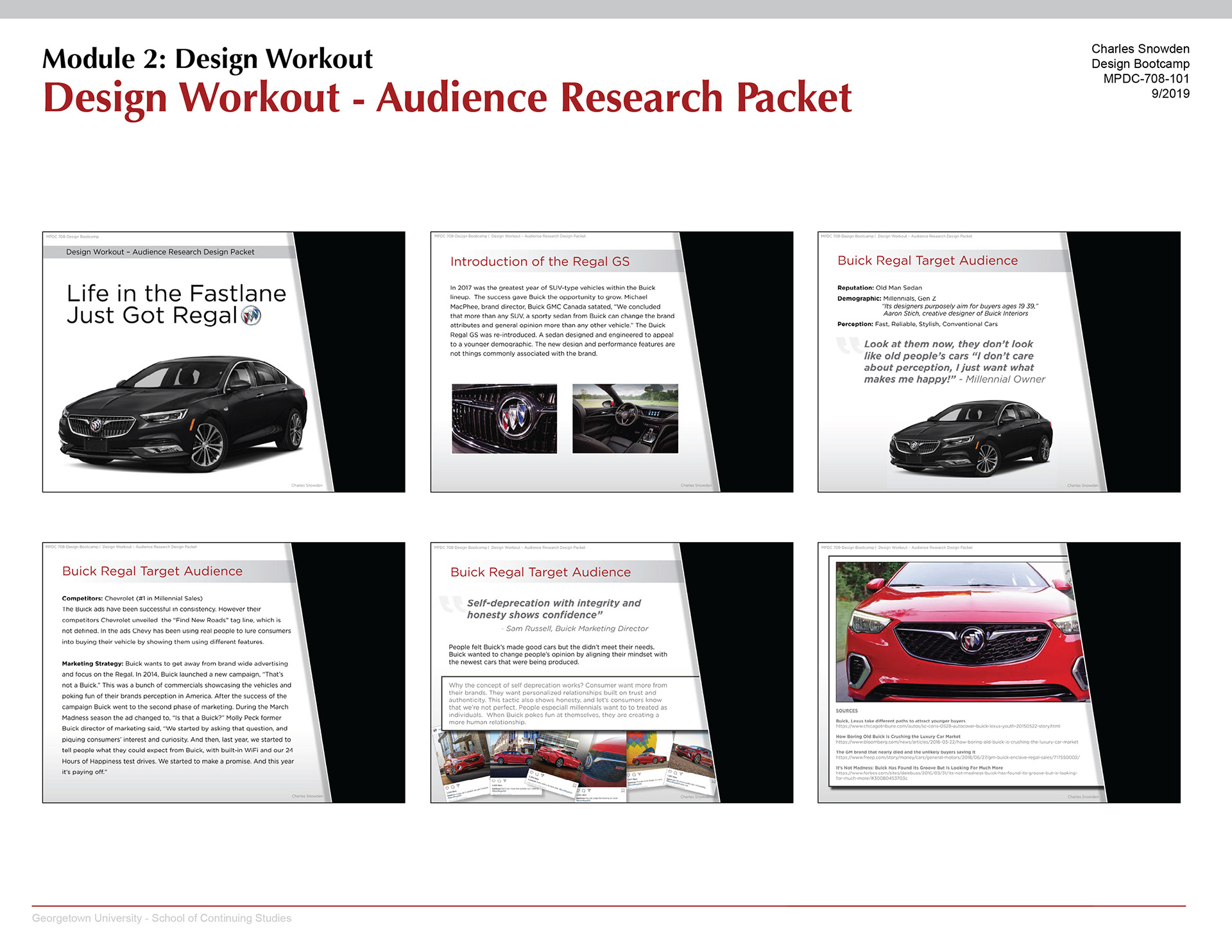Click the "Competitors: Chevrolet" line
This screenshot has width=1232, height=952.
(x=132, y=598)
